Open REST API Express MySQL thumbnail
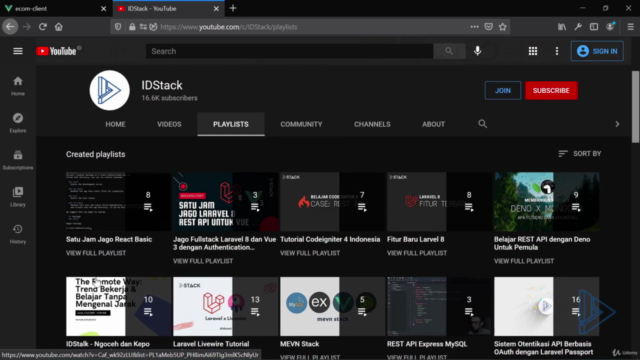 439,307
